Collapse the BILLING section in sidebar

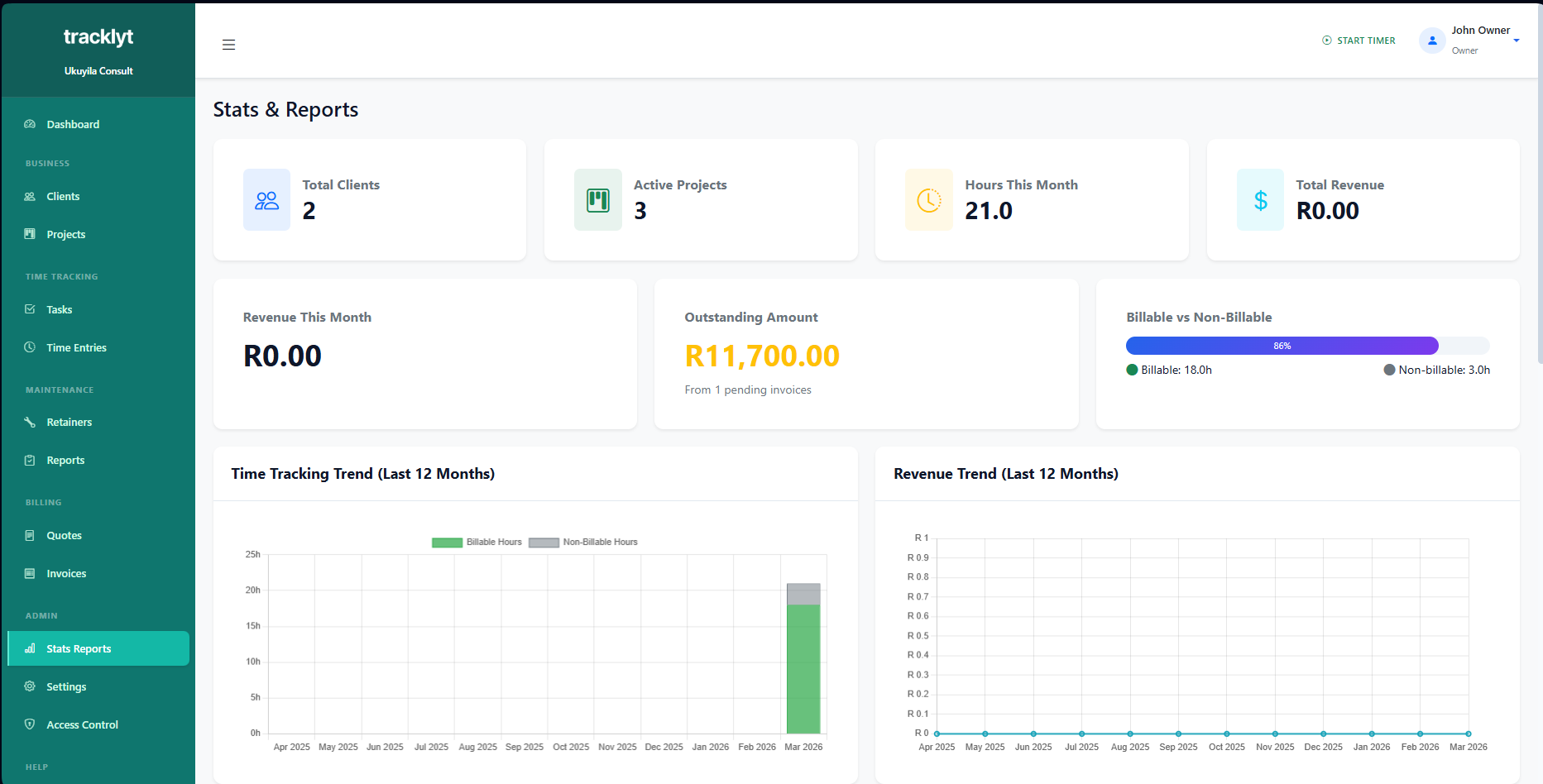[x=43, y=502]
